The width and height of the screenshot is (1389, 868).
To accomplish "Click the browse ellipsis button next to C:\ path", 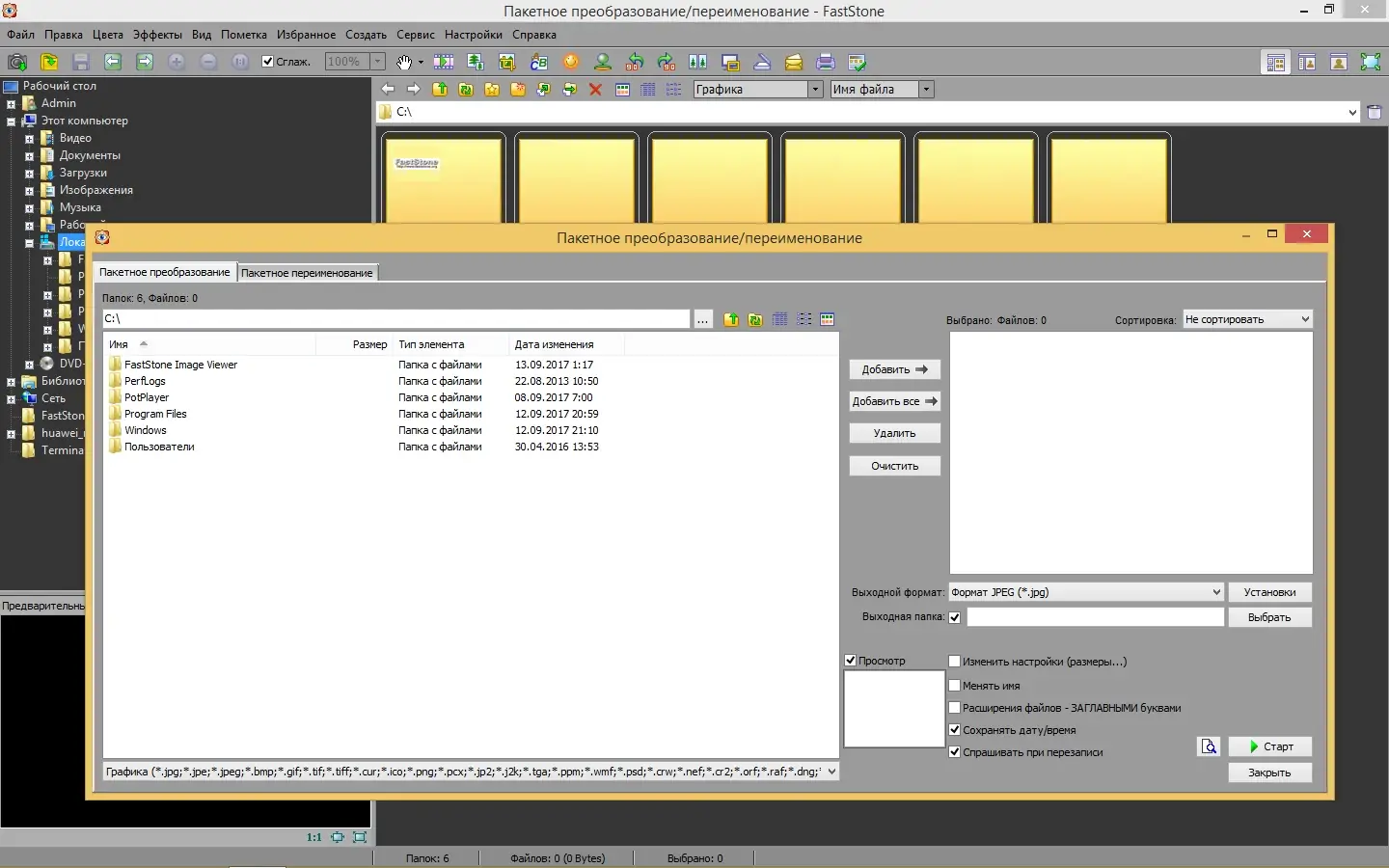I will 703,319.
